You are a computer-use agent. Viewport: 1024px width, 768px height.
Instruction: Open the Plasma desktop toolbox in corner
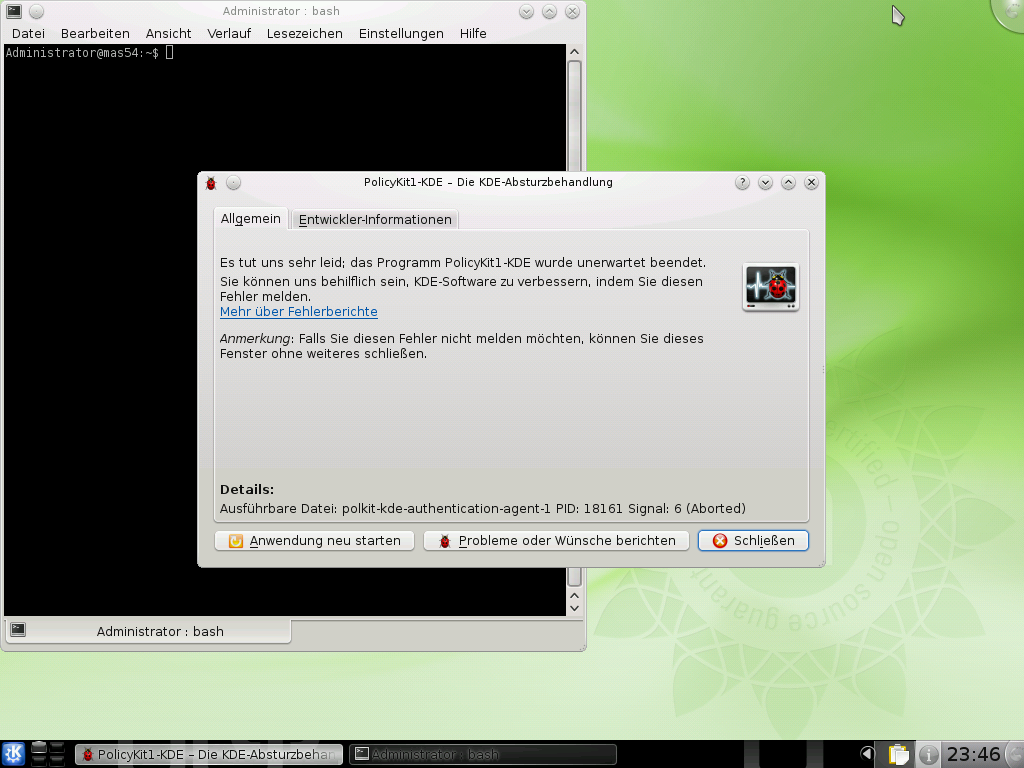click(x=1010, y=12)
